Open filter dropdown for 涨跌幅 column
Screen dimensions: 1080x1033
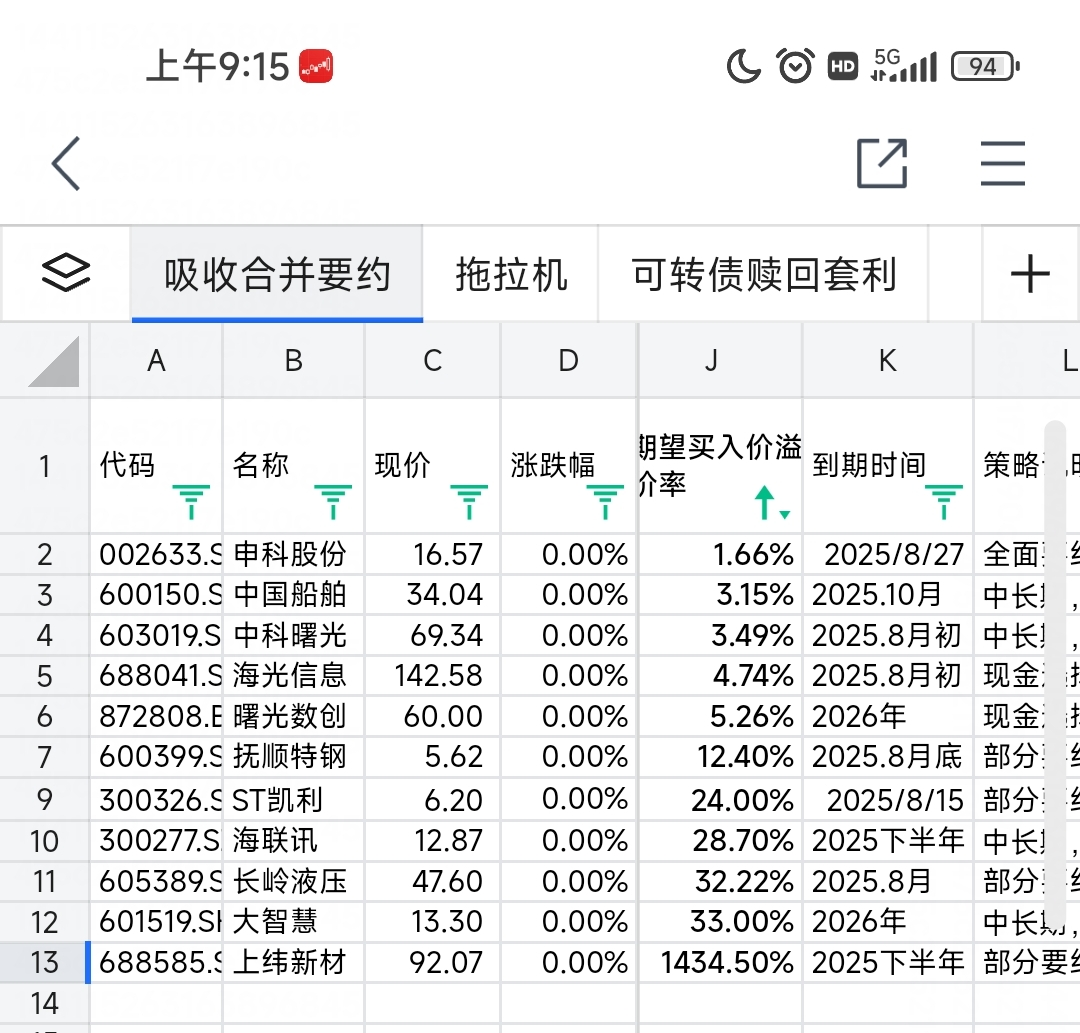click(604, 501)
